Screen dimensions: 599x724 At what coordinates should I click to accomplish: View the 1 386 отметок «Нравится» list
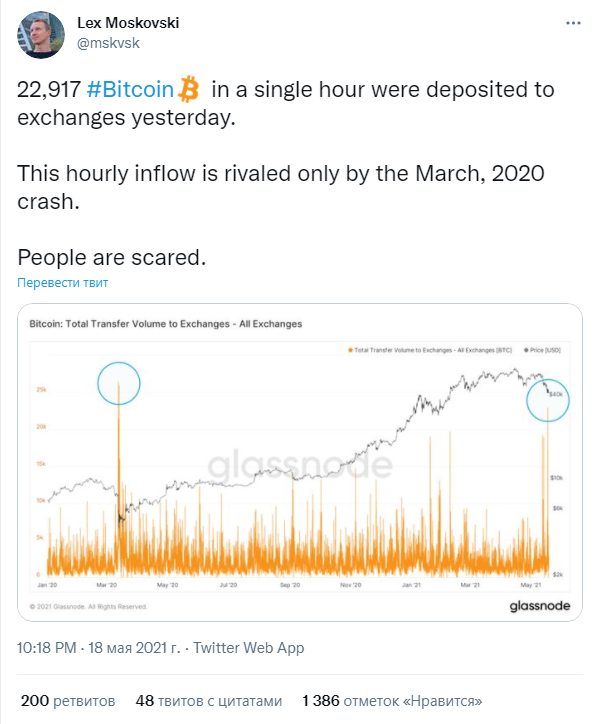tap(392, 701)
